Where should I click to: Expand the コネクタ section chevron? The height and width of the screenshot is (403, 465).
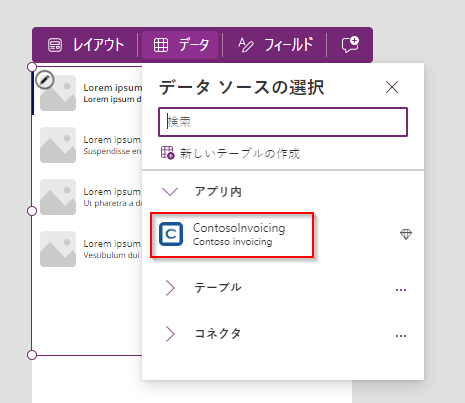[x=170, y=334]
